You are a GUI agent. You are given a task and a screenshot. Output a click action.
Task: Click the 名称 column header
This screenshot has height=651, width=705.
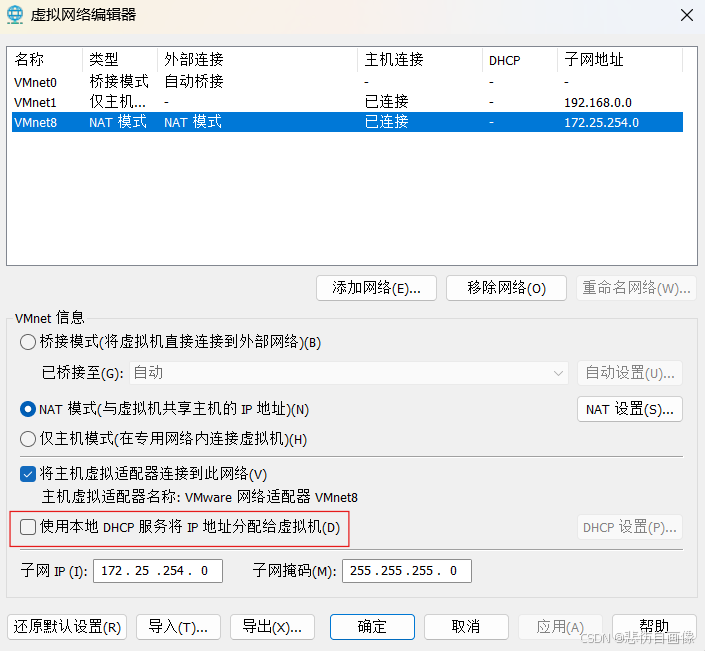pyautogui.click(x=47, y=59)
